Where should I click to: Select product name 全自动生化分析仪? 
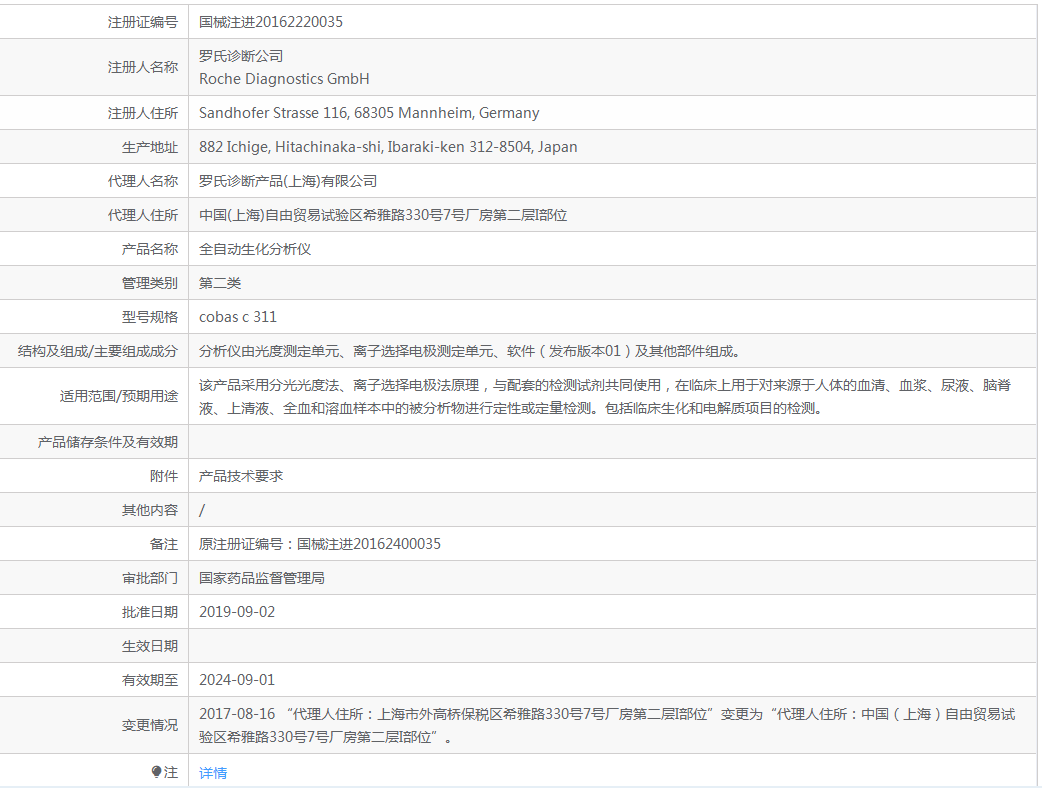(255, 248)
